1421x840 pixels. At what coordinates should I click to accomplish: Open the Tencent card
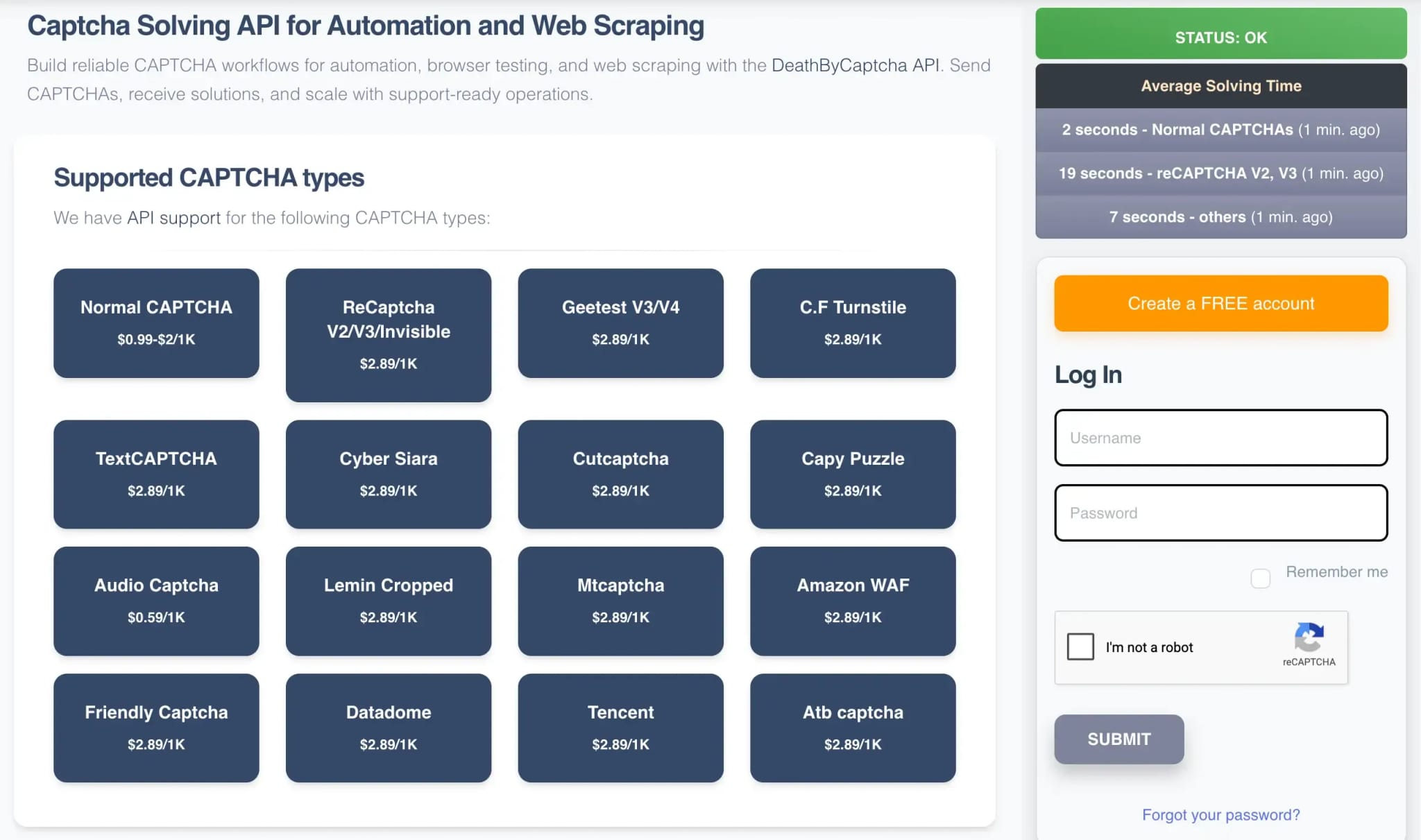coord(620,728)
